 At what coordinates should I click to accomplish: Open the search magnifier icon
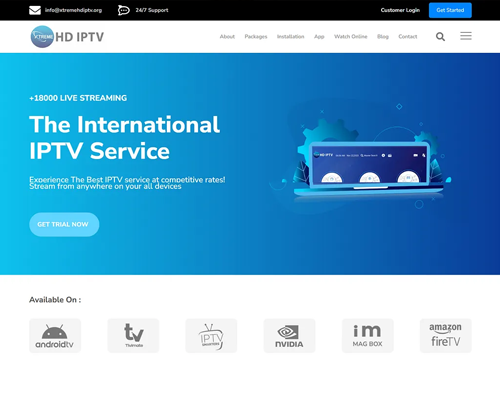point(440,37)
